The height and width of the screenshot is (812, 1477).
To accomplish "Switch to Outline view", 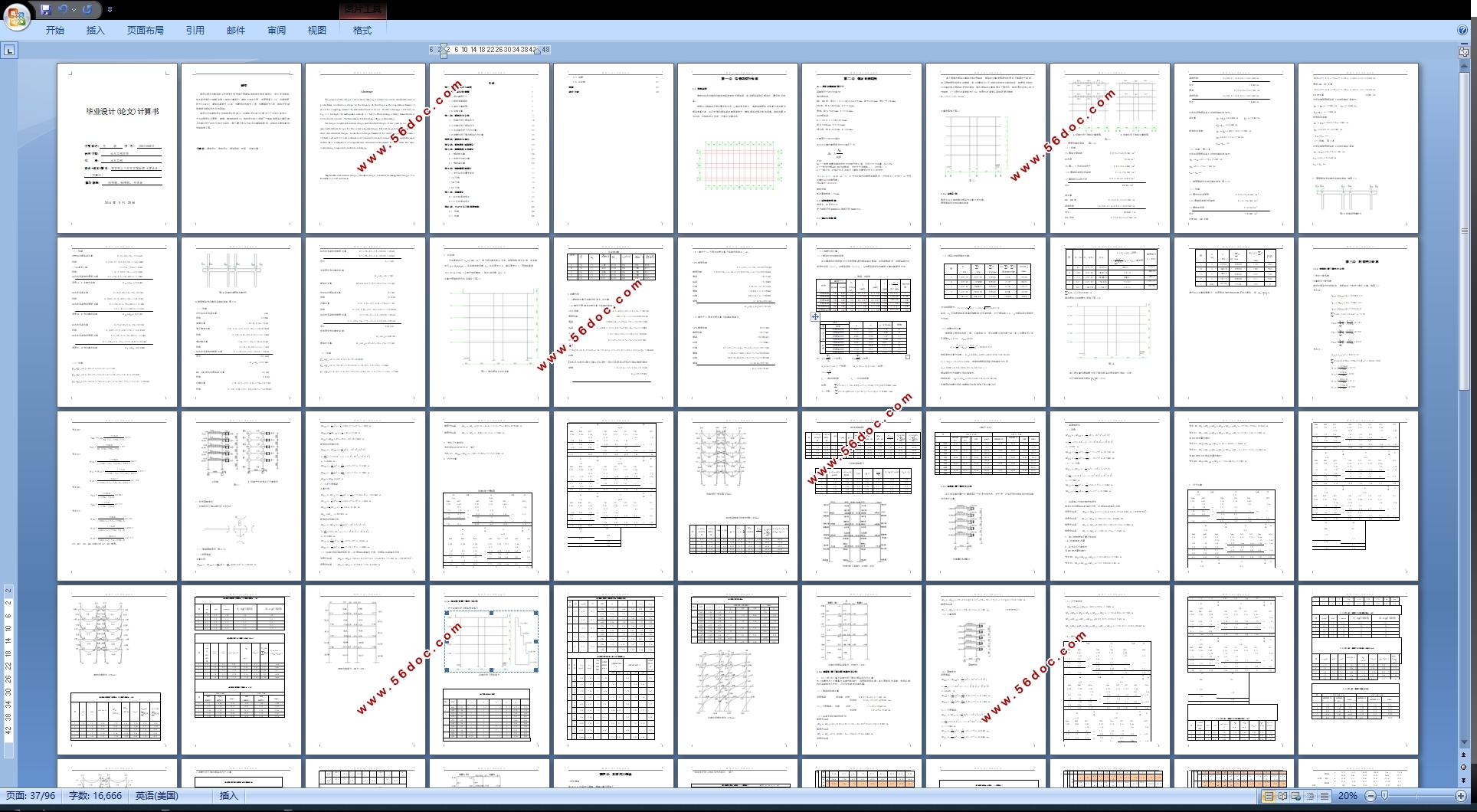I will [x=1310, y=797].
